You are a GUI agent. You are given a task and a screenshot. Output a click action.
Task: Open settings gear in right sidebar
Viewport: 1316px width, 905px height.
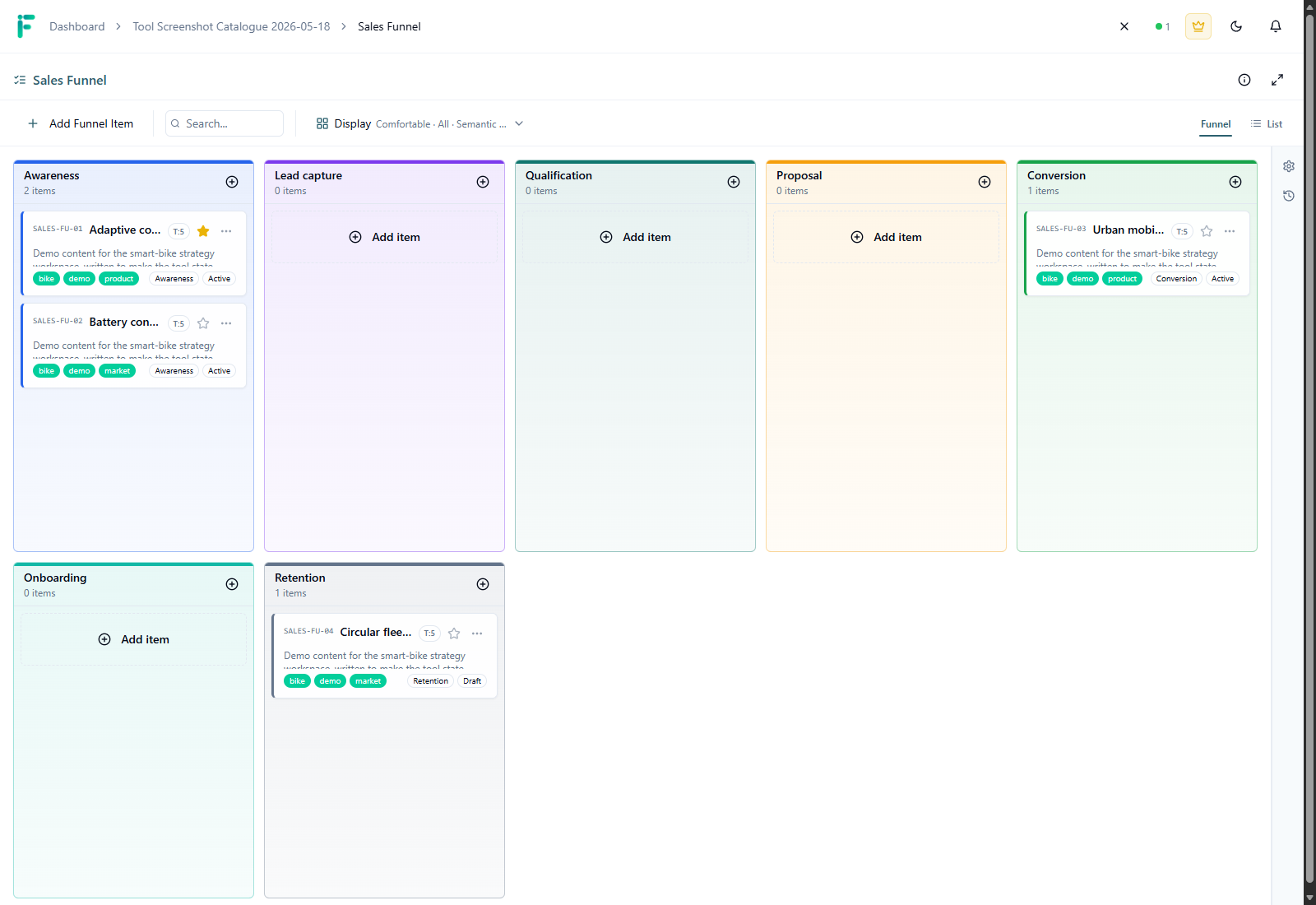[1289, 166]
